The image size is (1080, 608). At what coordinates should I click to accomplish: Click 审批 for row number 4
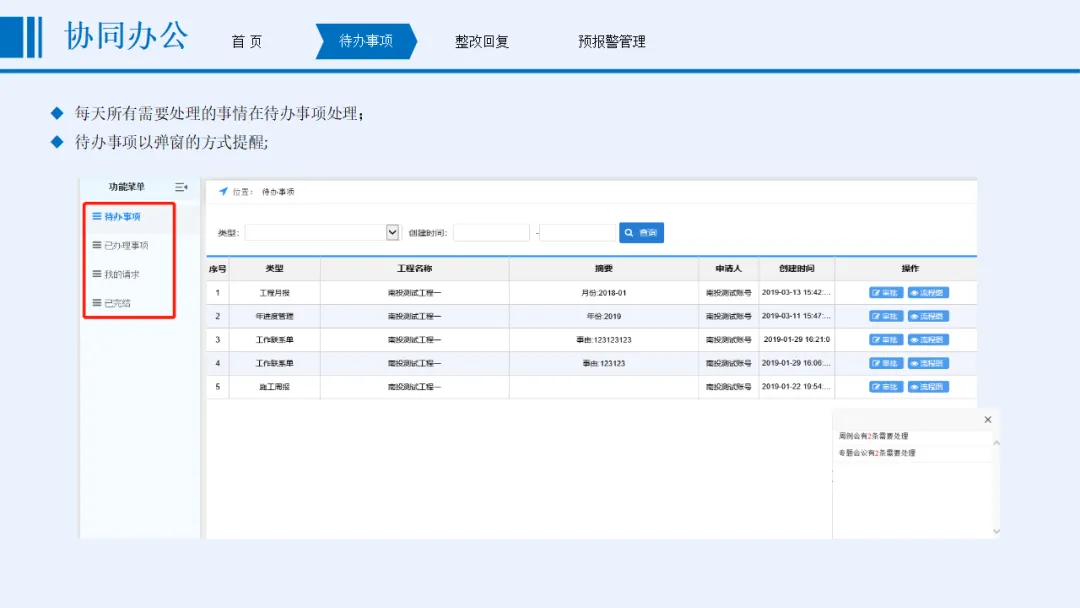(886, 363)
